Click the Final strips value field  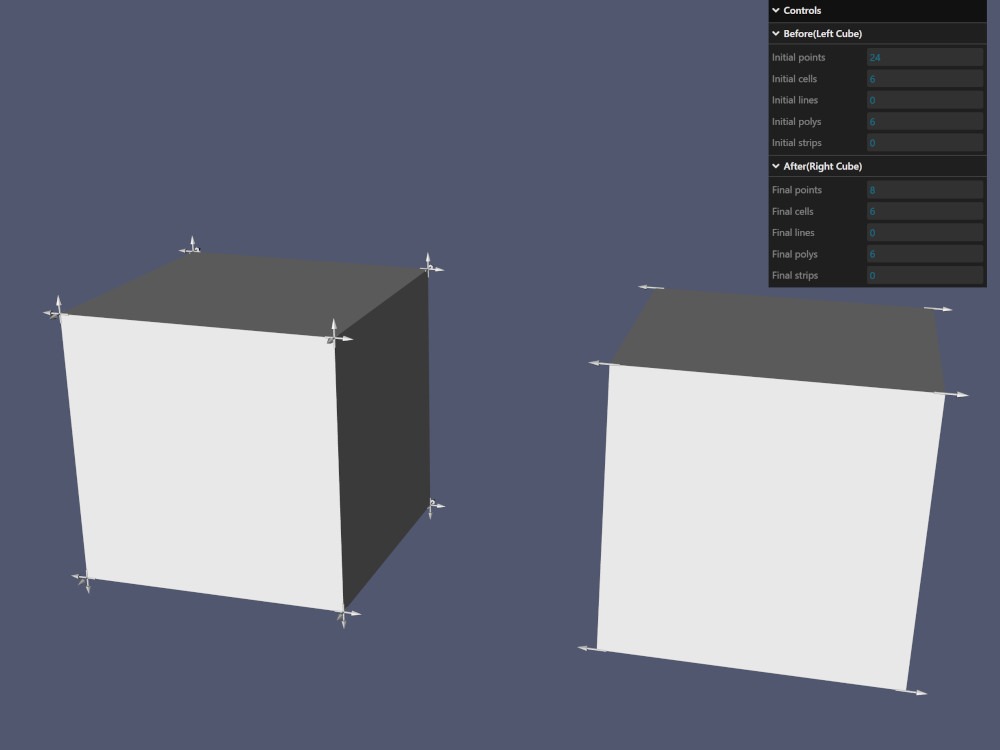924,275
